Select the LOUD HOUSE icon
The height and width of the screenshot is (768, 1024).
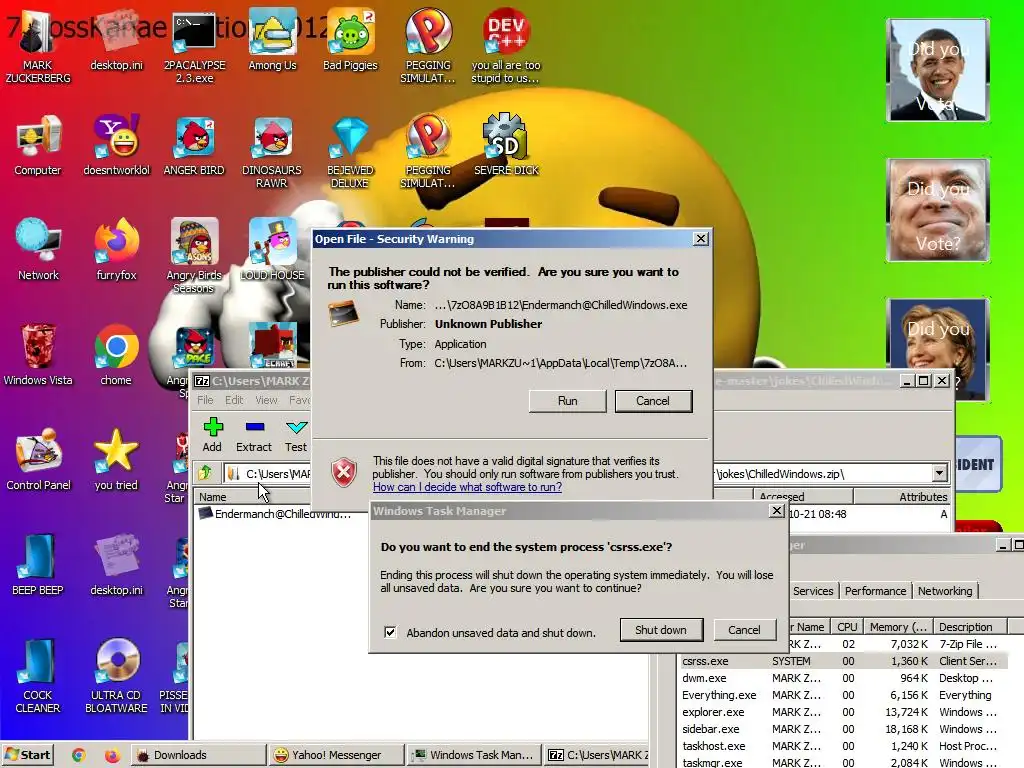tap(272, 250)
